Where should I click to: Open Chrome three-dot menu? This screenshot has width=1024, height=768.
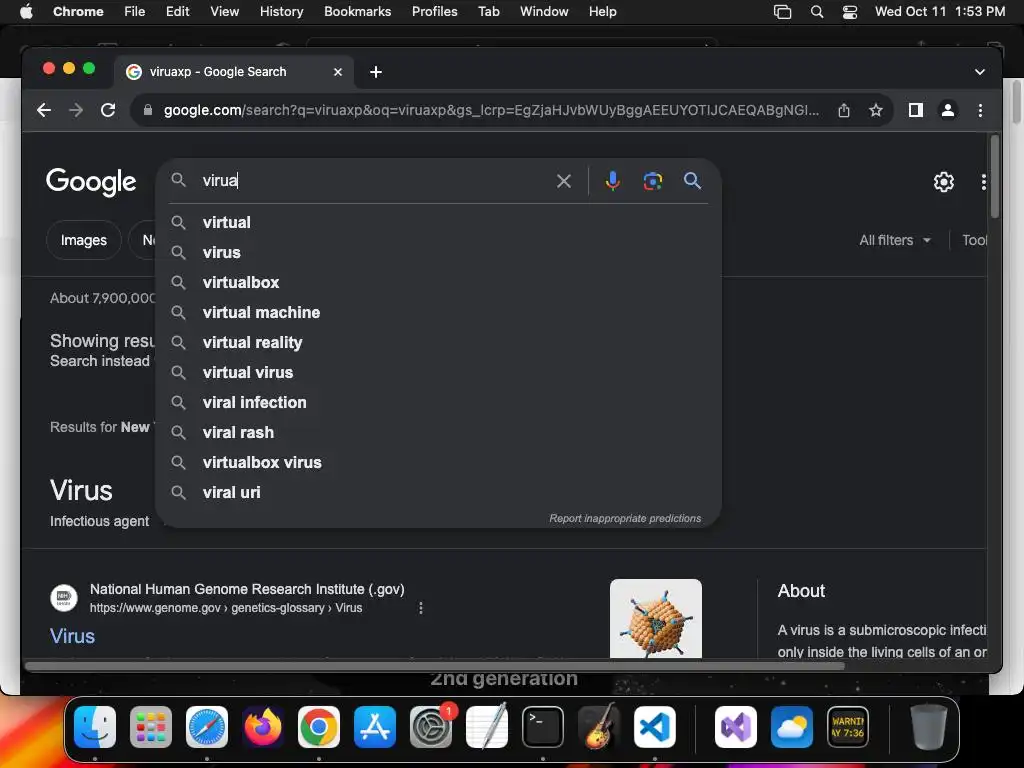pyautogui.click(x=980, y=110)
